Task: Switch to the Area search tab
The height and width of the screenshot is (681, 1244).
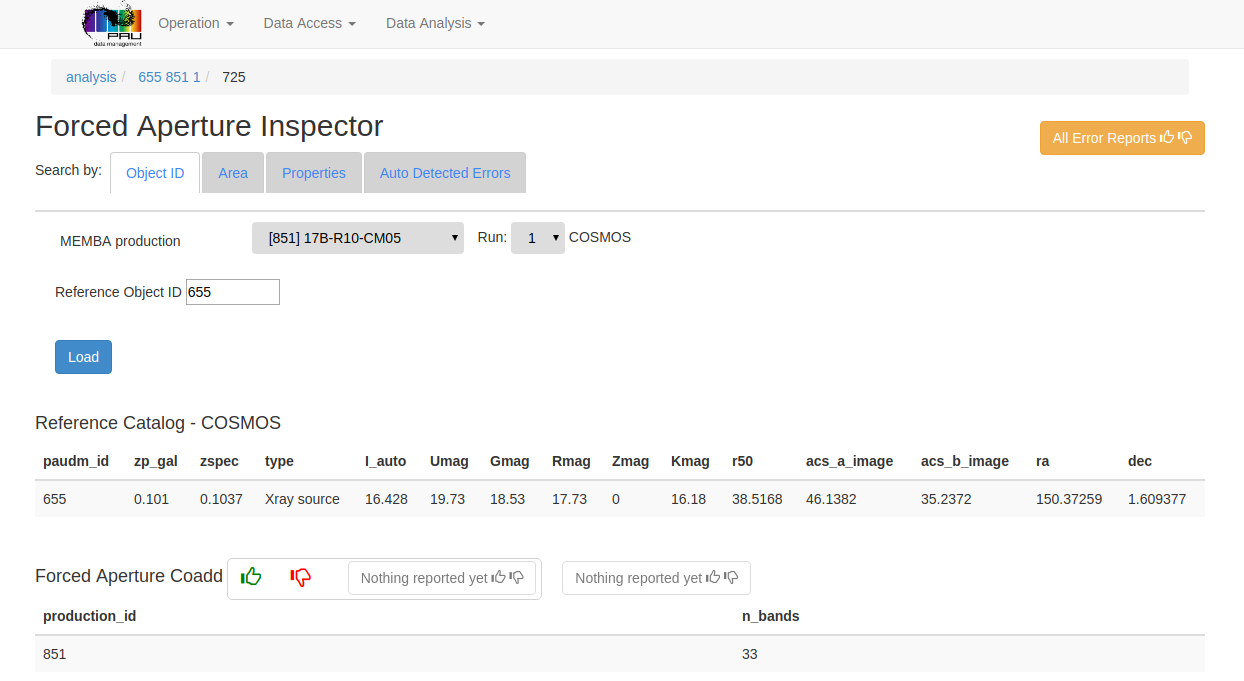Action: coord(233,173)
